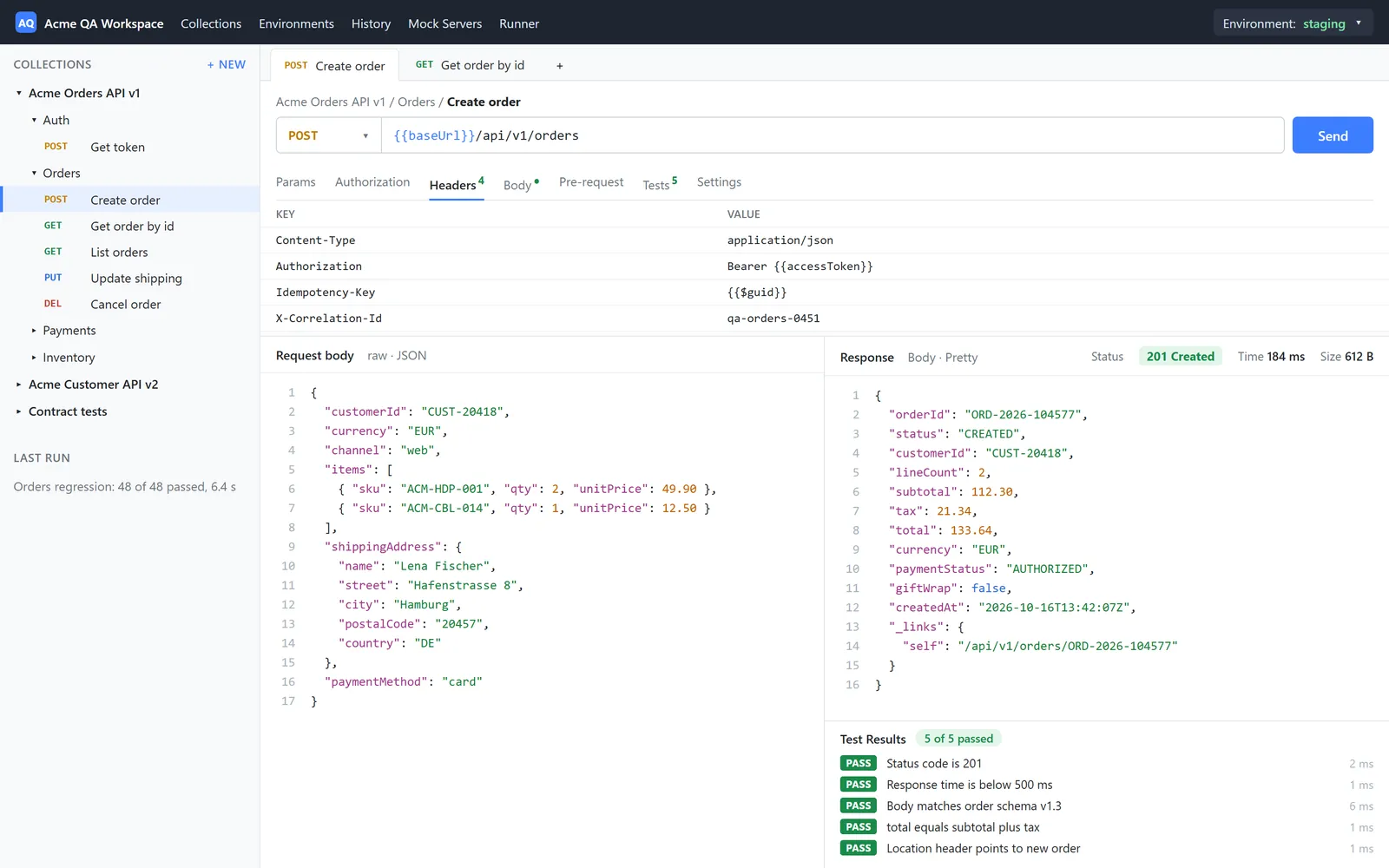Collapse the Orders folder
1389x868 pixels.
(x=34, y=174)
